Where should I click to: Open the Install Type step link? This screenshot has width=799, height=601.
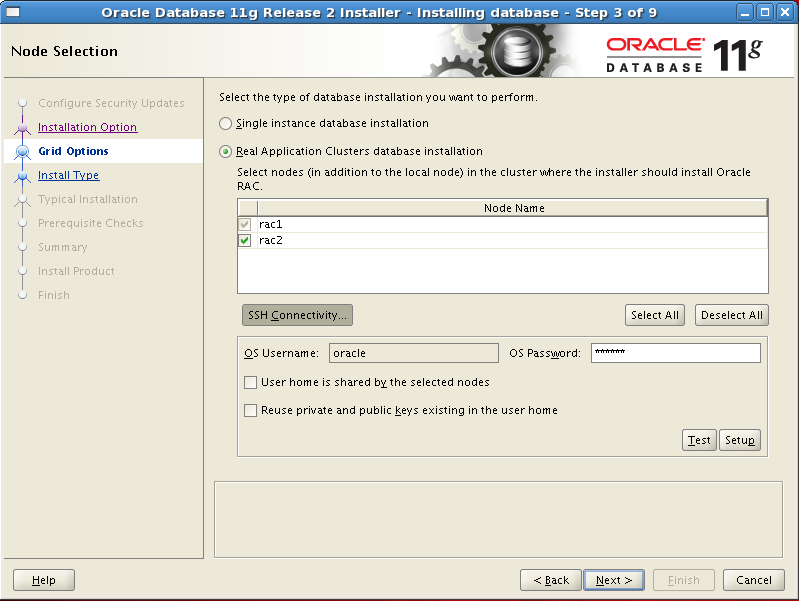click(69, 175)
